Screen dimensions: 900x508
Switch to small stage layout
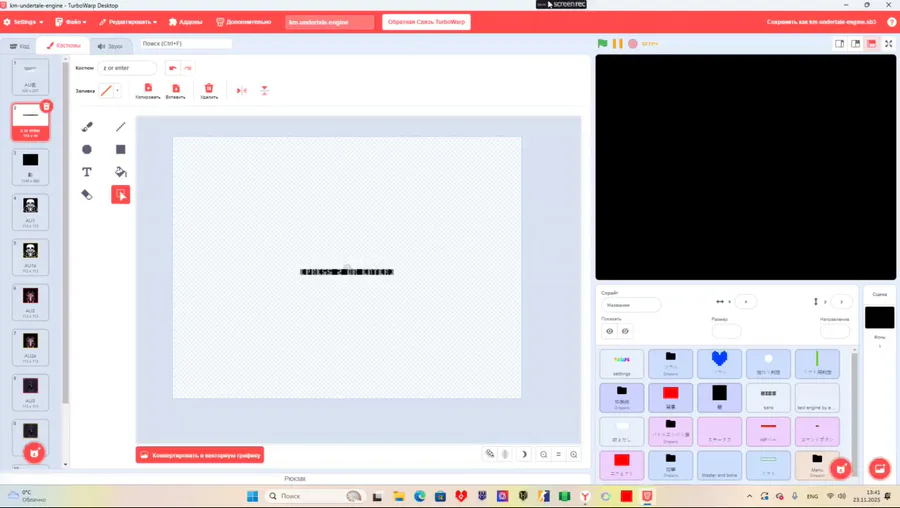pyautogui.click(x=839, y=44)
